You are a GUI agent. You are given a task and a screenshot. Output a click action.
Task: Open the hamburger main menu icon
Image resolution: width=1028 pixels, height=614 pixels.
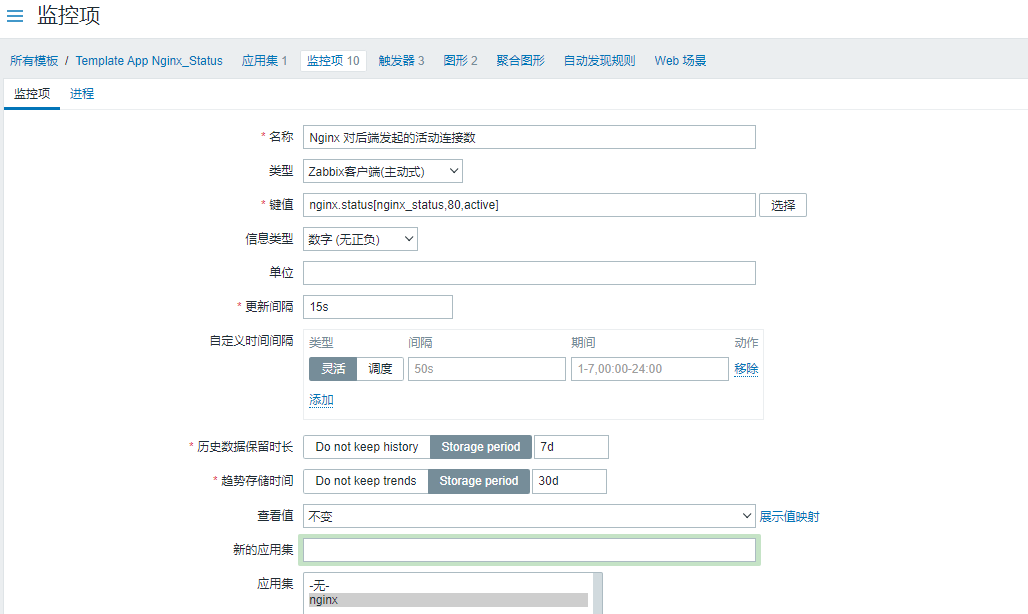pyautogui.click(x=15, y=16)
